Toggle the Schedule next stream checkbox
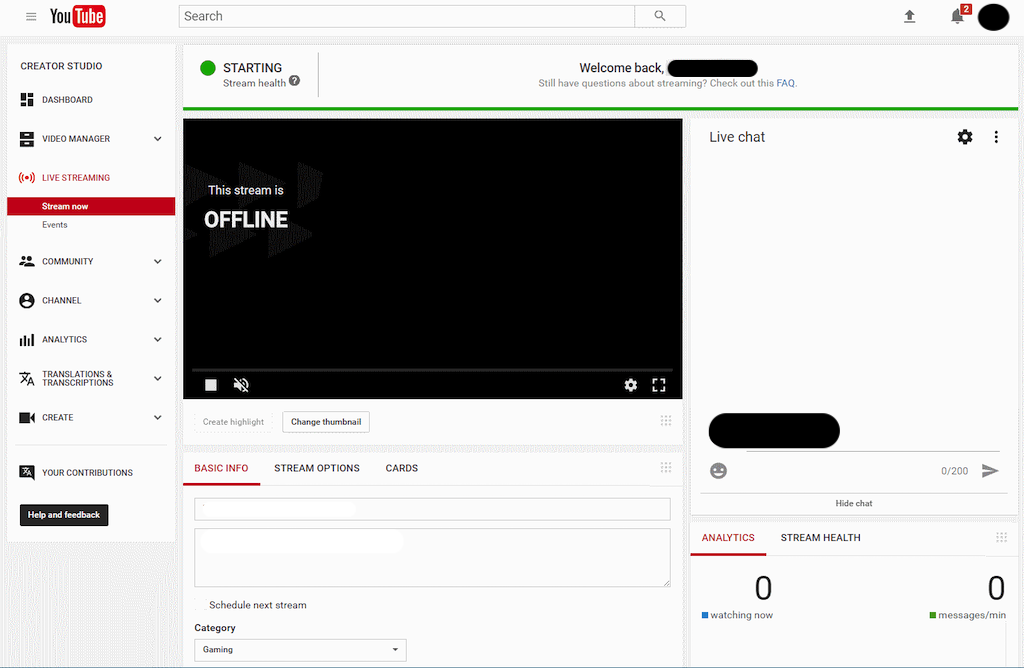This screenshot has height=668, width=1024. click(x=200, y=605)
